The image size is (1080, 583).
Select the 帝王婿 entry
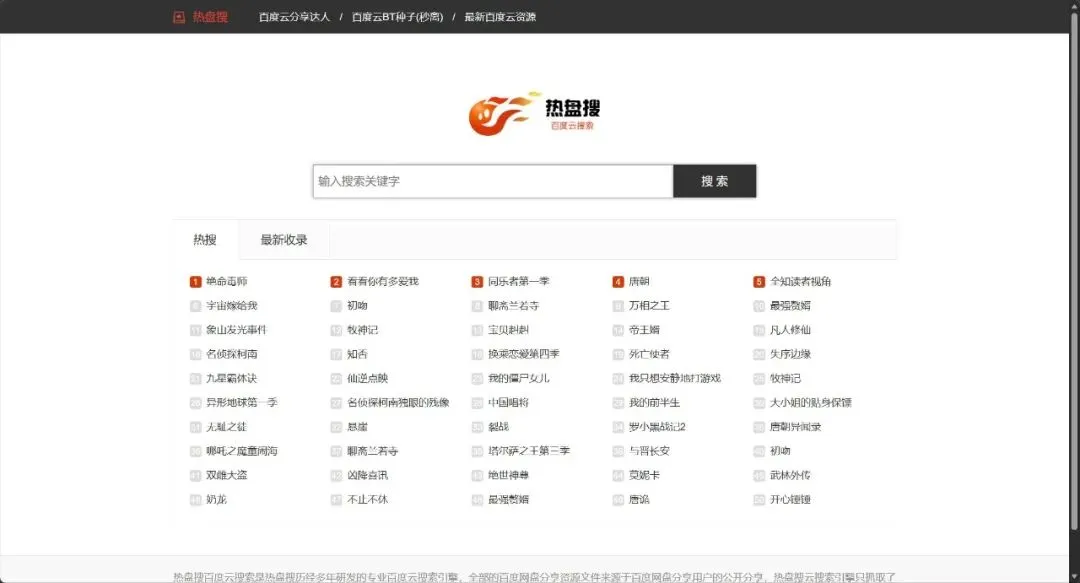pyautogui.click(x=644, y=330)
